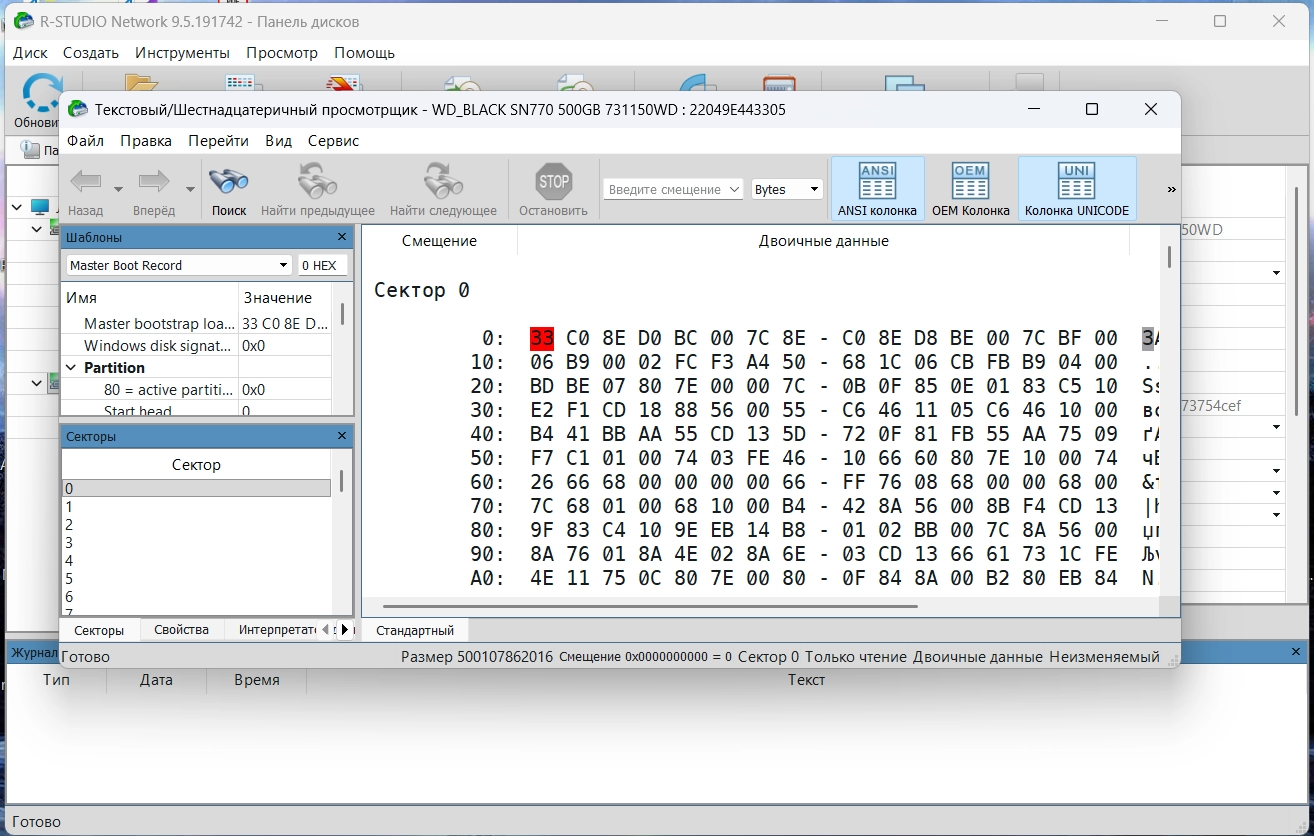This screenshot has height=836, width=1314.
Task: Click the Шаблоны tree vertical scrollbar
Action: 342,314
